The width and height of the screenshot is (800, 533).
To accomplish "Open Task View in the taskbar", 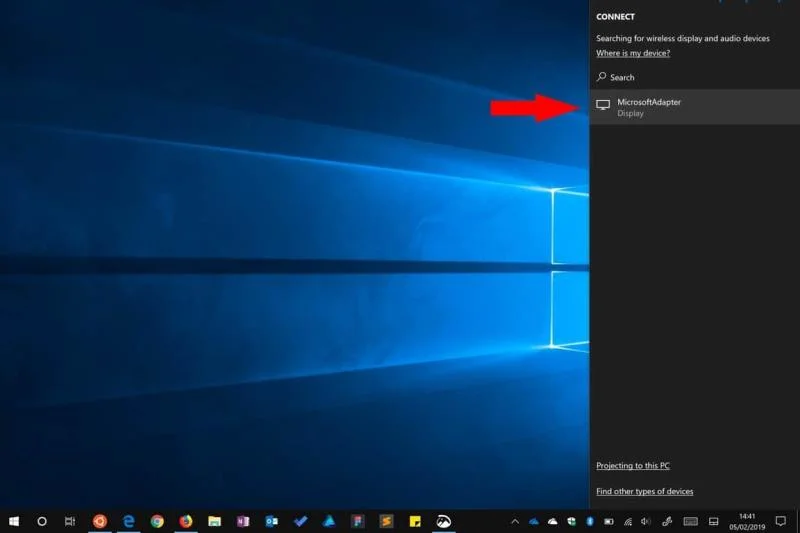I will click(70, 521).
